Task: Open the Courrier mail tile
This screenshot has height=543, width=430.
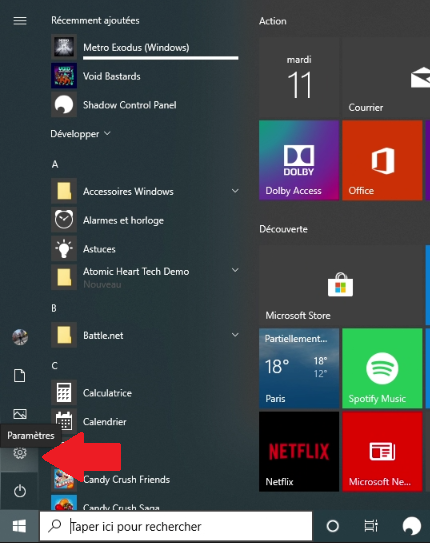Action: click(x=386, y=77)
